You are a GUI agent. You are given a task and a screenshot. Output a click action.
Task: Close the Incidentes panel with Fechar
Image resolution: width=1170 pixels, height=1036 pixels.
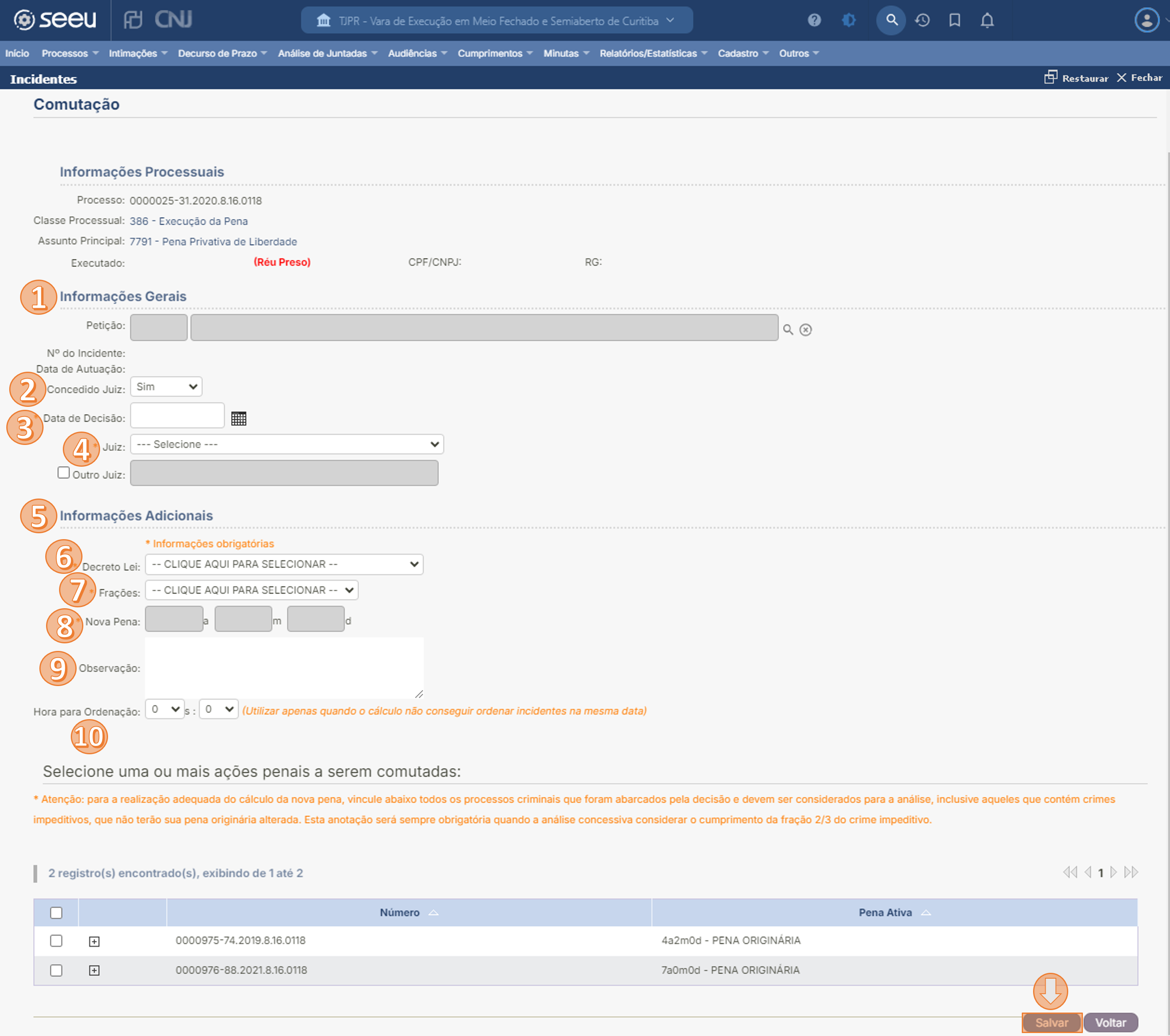[1139, 78]
